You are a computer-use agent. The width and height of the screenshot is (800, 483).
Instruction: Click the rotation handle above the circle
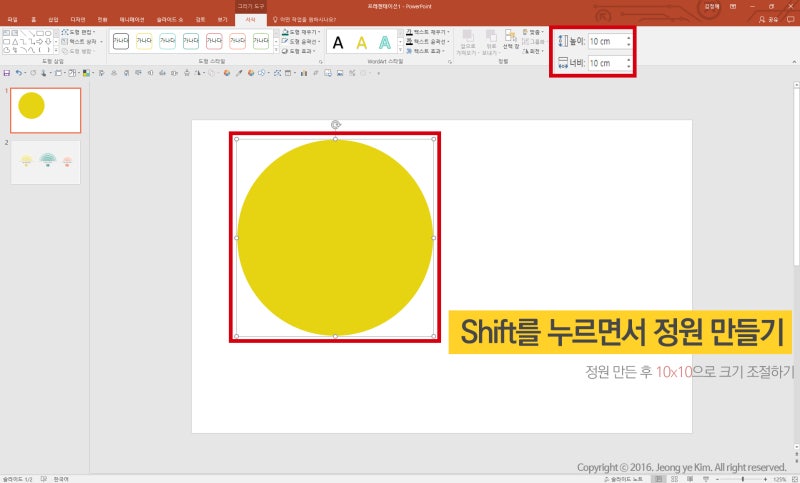click(335, 125)
